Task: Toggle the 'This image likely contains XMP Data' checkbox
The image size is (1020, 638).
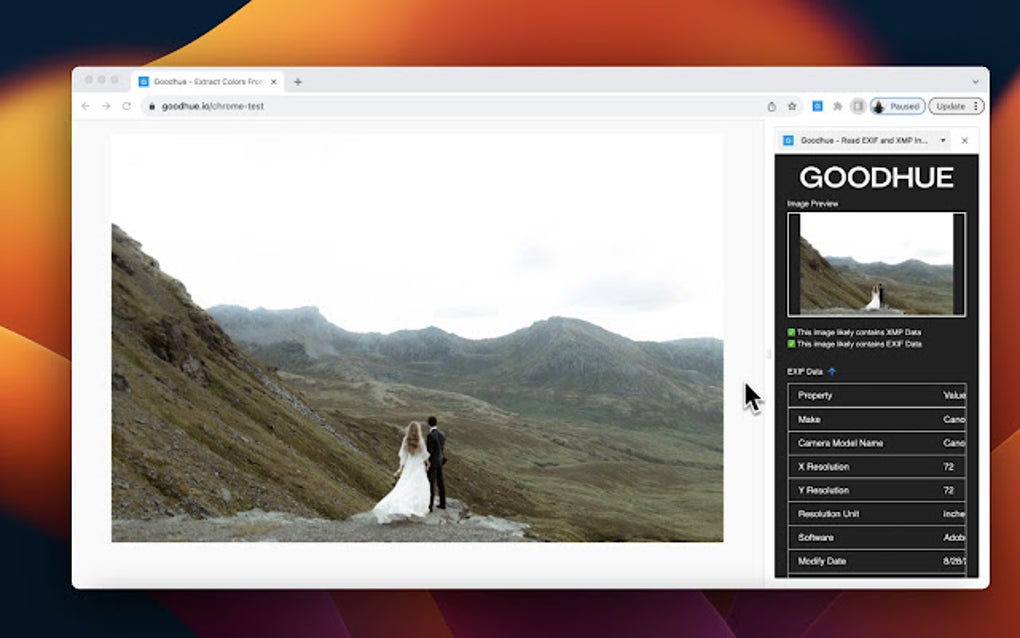Action: click(x=789, y=333)
